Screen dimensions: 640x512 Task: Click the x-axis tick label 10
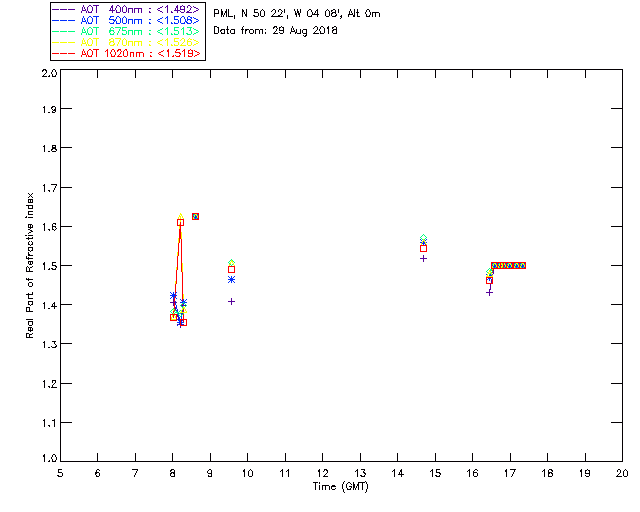click(x=247, y=473)
